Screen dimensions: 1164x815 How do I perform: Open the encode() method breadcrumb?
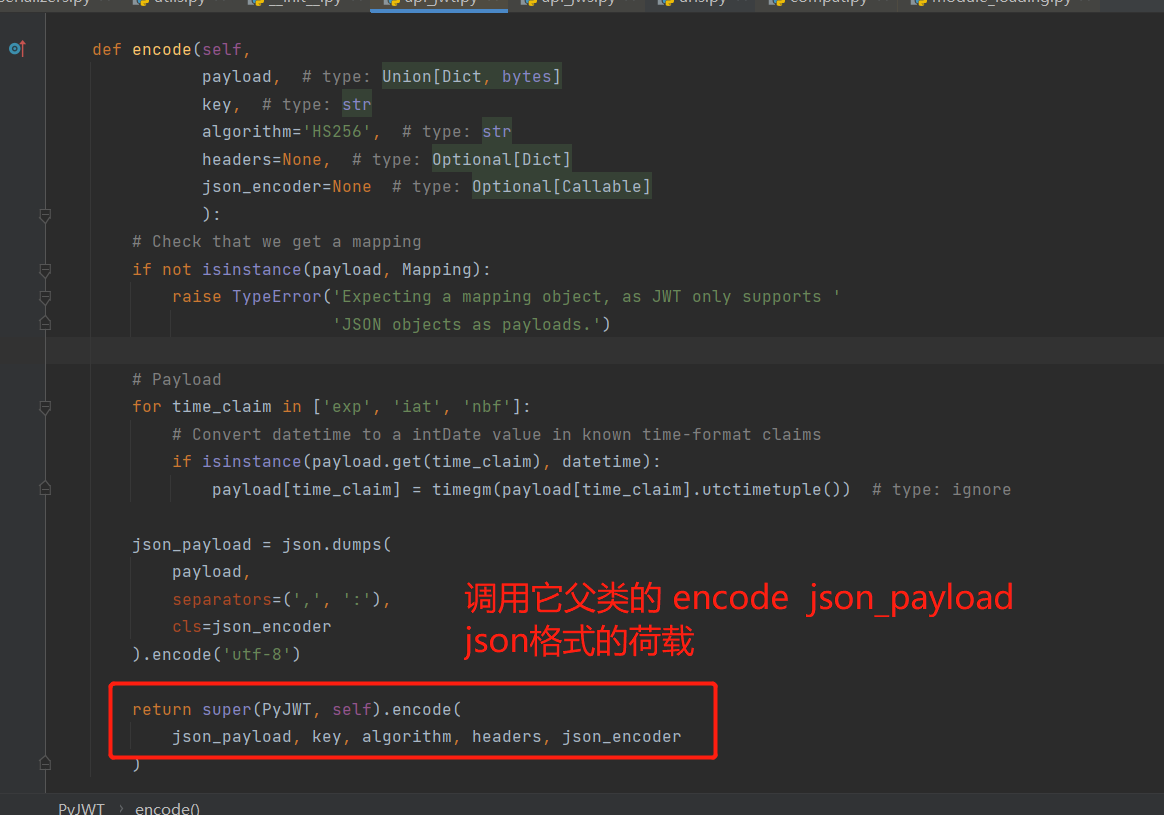pos(167,808)
